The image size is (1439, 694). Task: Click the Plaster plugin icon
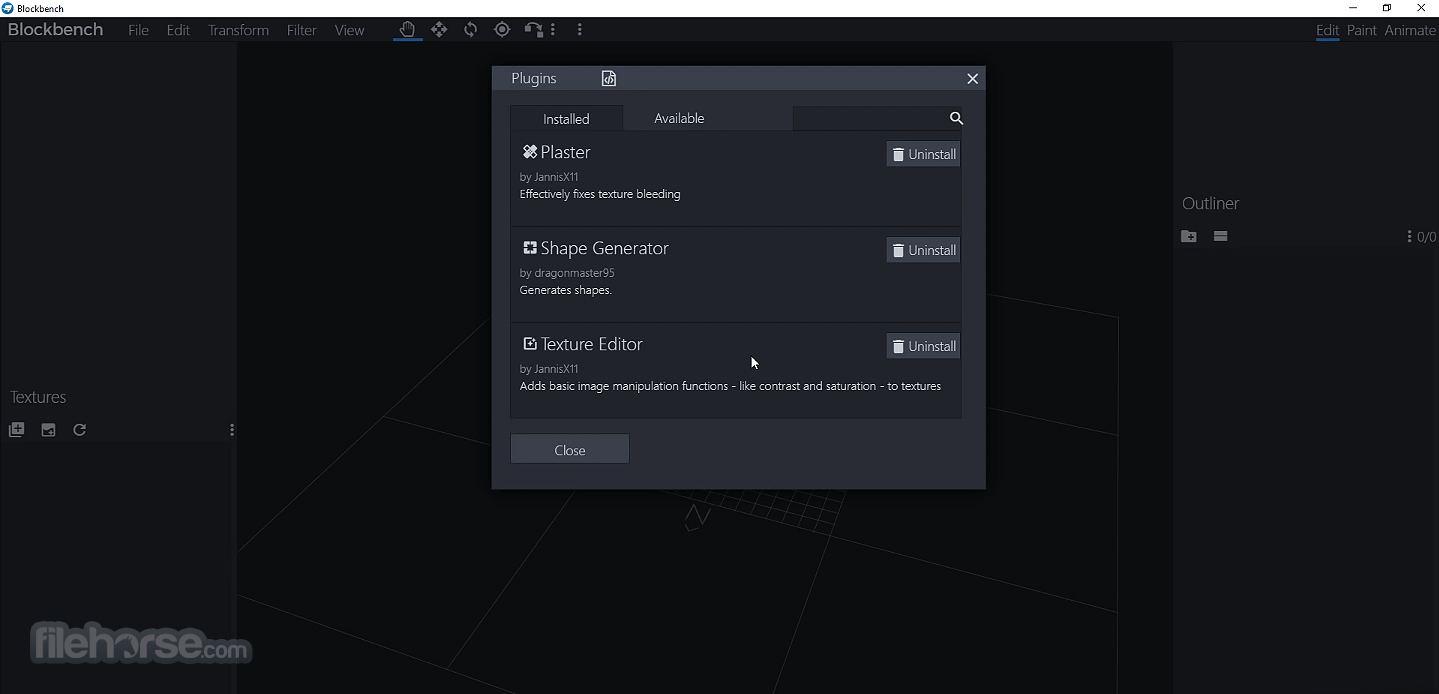[530, 152]
